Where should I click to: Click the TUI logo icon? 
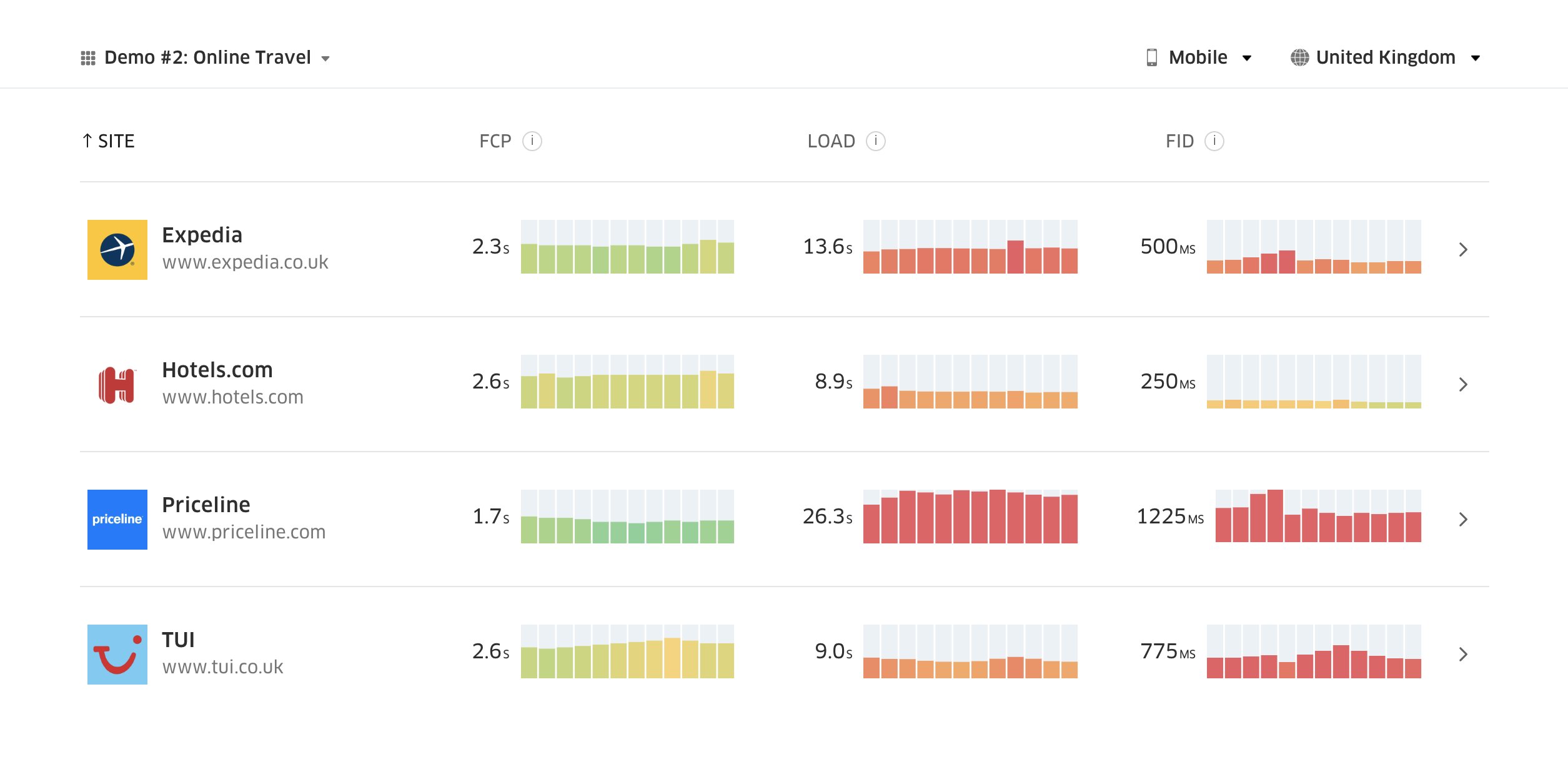click(x=116, y=654)
